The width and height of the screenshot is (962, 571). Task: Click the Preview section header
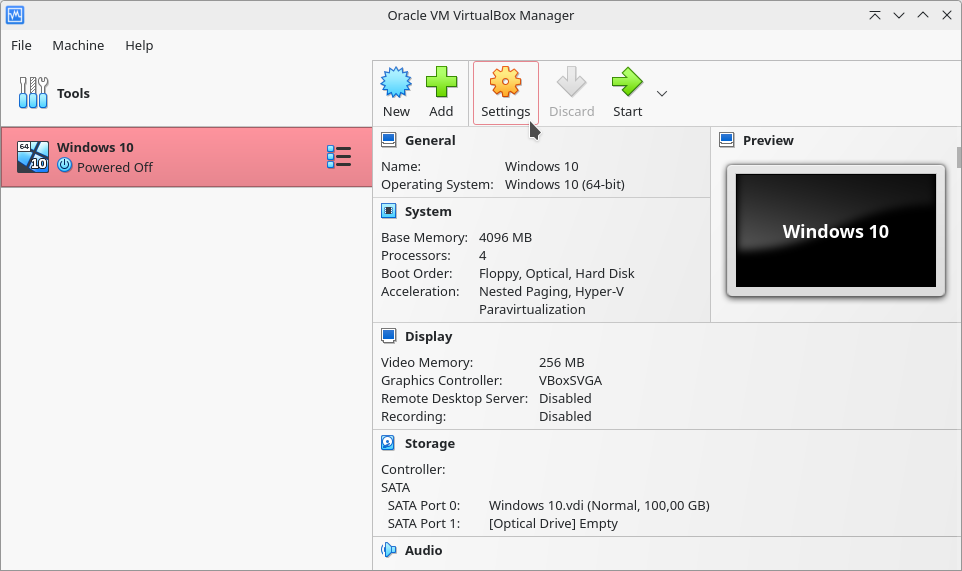coord(768,140)
